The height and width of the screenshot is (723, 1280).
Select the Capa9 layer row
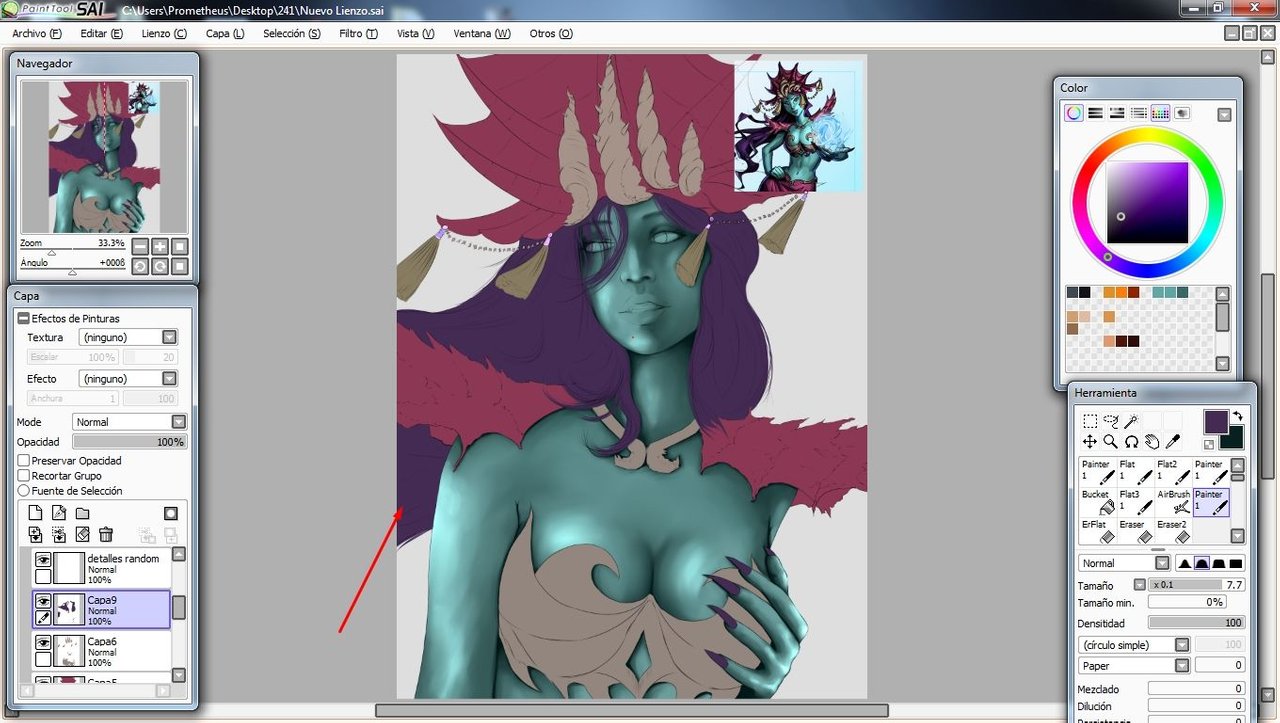coord(101,609)
